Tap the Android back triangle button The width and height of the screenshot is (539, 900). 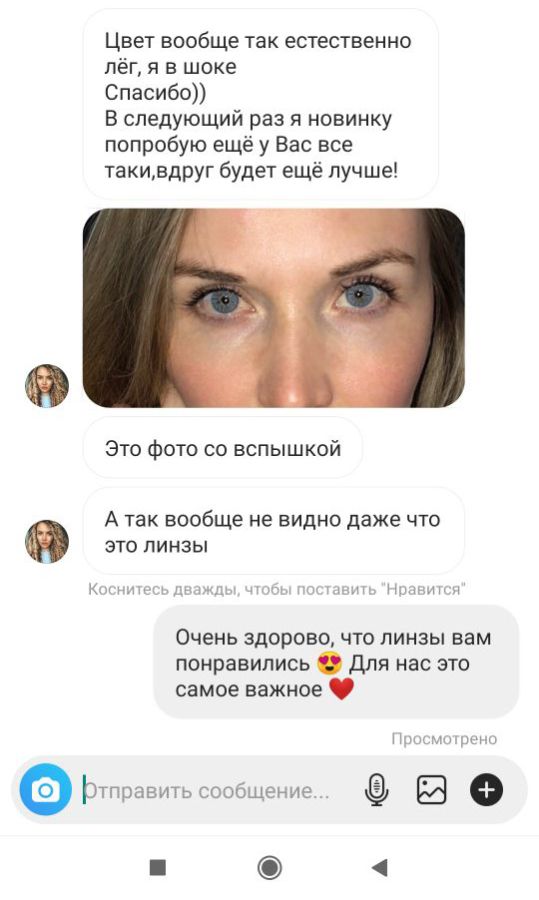[379, 867]
